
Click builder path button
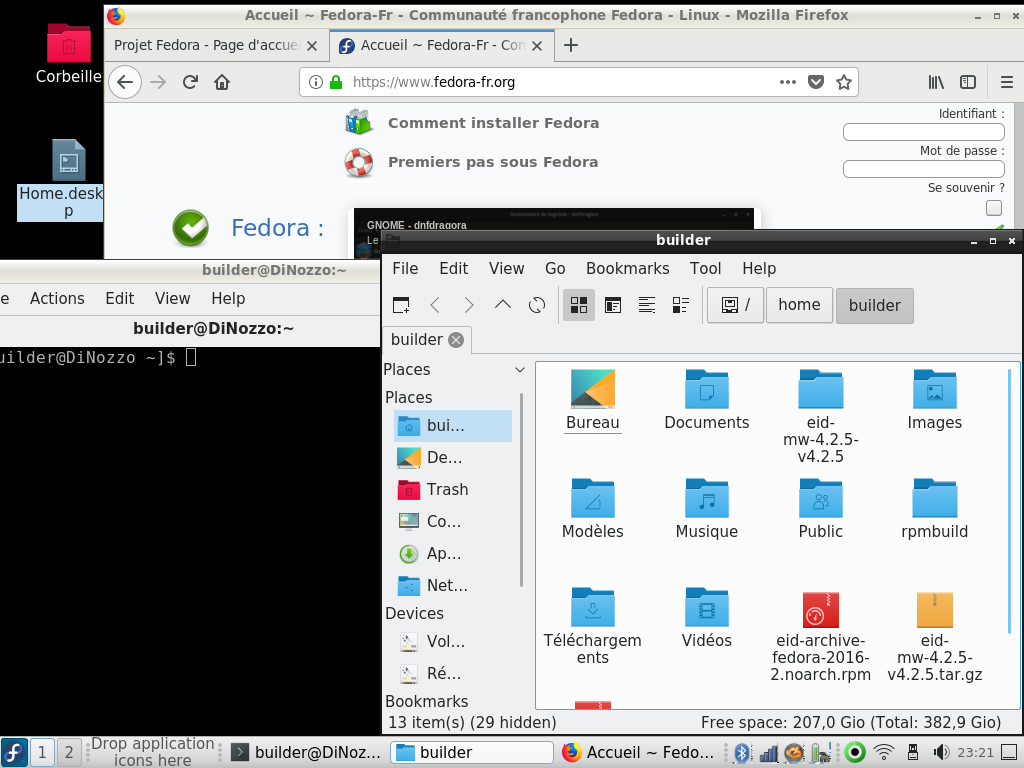pyautogui.click(x=874, y=305)
